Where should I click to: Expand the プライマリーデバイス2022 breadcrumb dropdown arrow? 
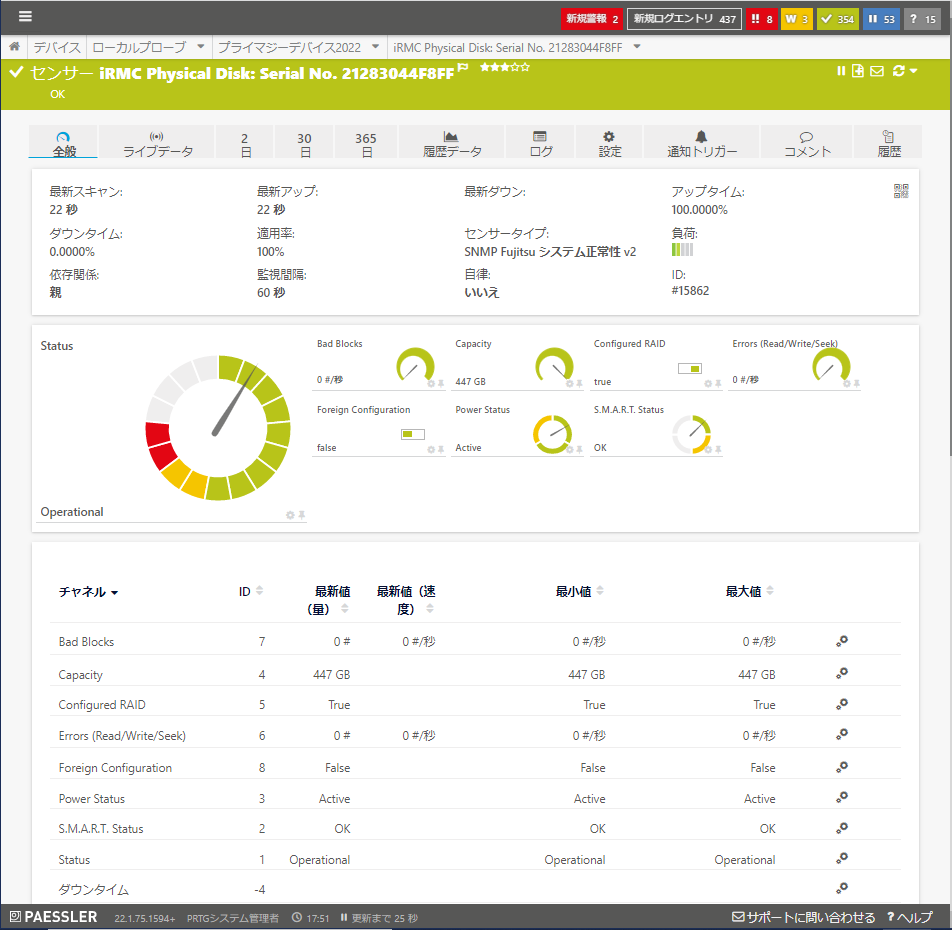[376, 47]
